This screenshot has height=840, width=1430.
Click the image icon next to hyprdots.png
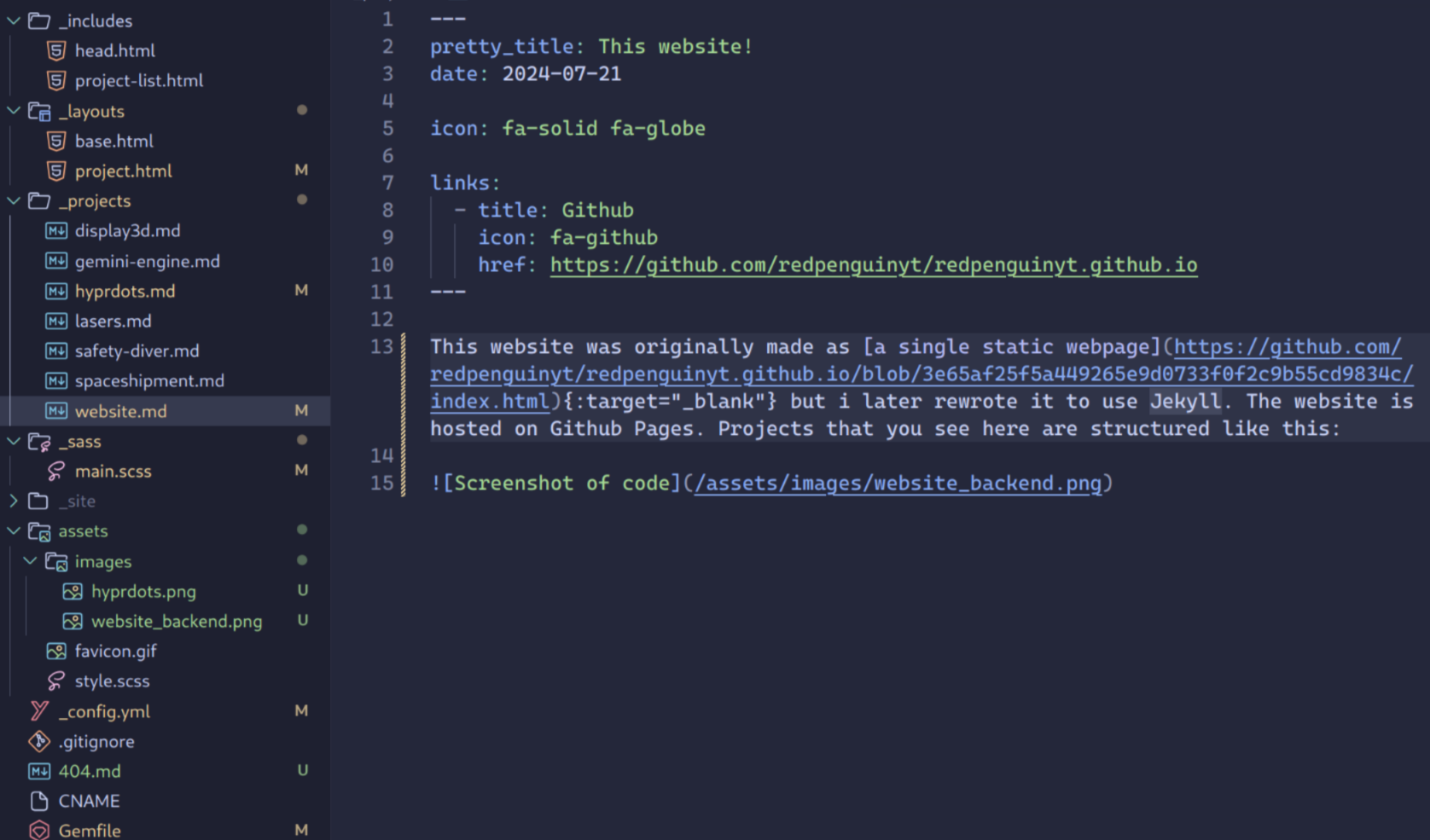[73, 591]
